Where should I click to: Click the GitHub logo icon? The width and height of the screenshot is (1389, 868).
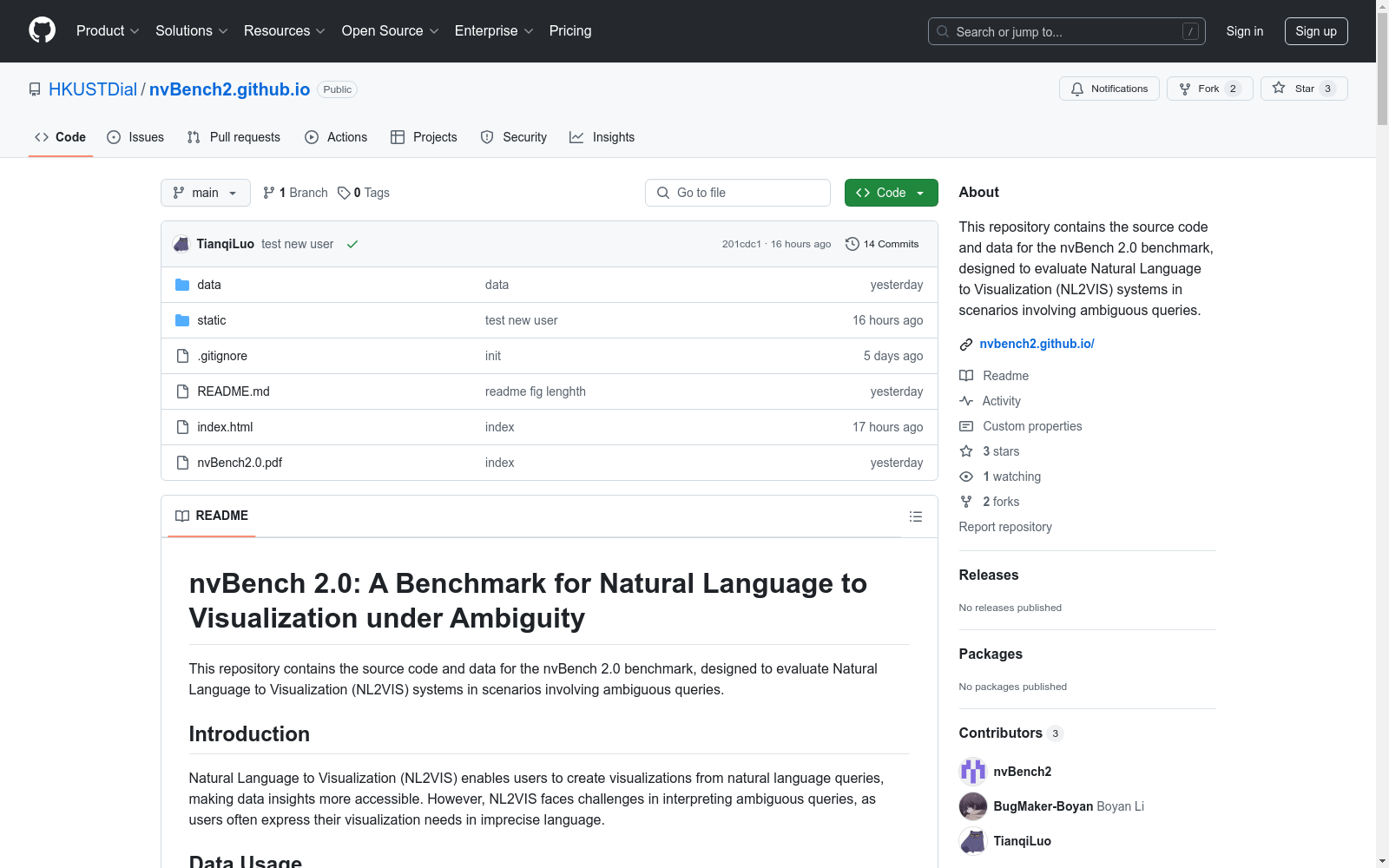coord(42,30)
